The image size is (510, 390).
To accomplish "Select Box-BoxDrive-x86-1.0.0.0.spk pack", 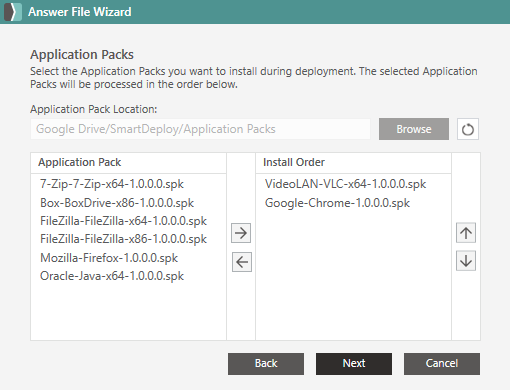I will point(117,203).
